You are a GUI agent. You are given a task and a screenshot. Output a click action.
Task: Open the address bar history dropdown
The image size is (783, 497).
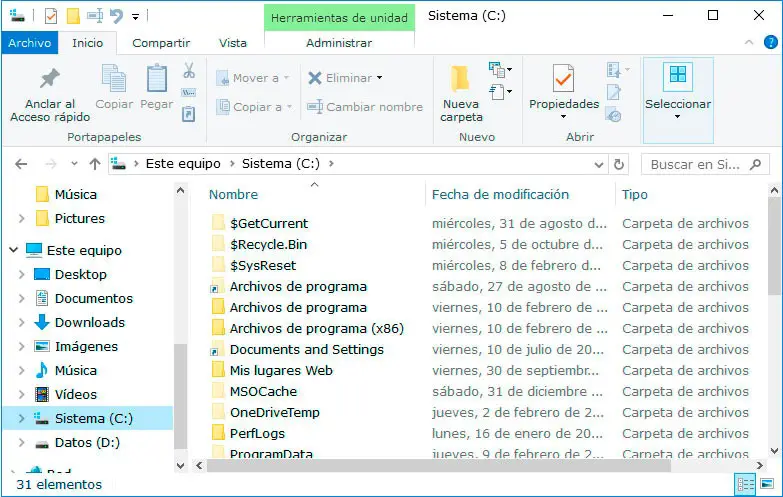pos(599,164)
